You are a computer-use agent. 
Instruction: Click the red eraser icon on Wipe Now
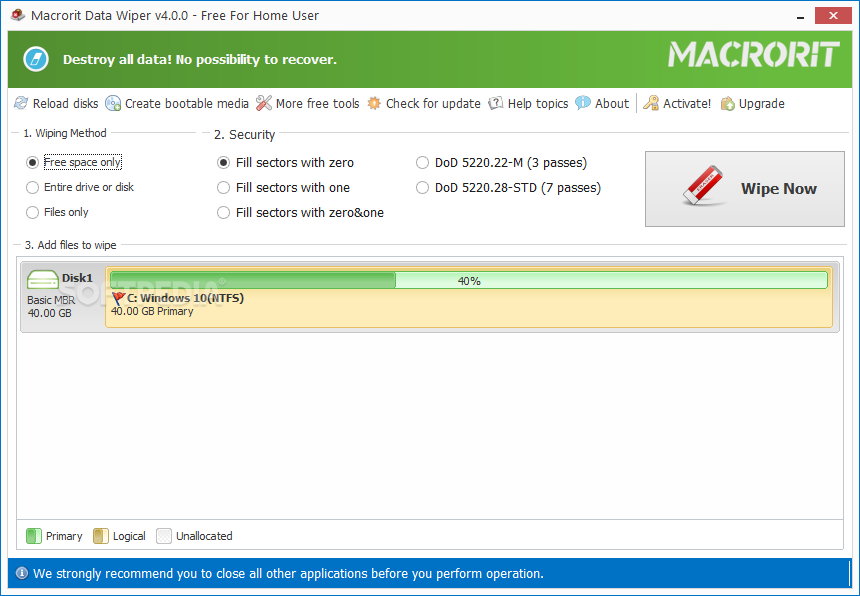pyautogui.click(x=704, y=185)
